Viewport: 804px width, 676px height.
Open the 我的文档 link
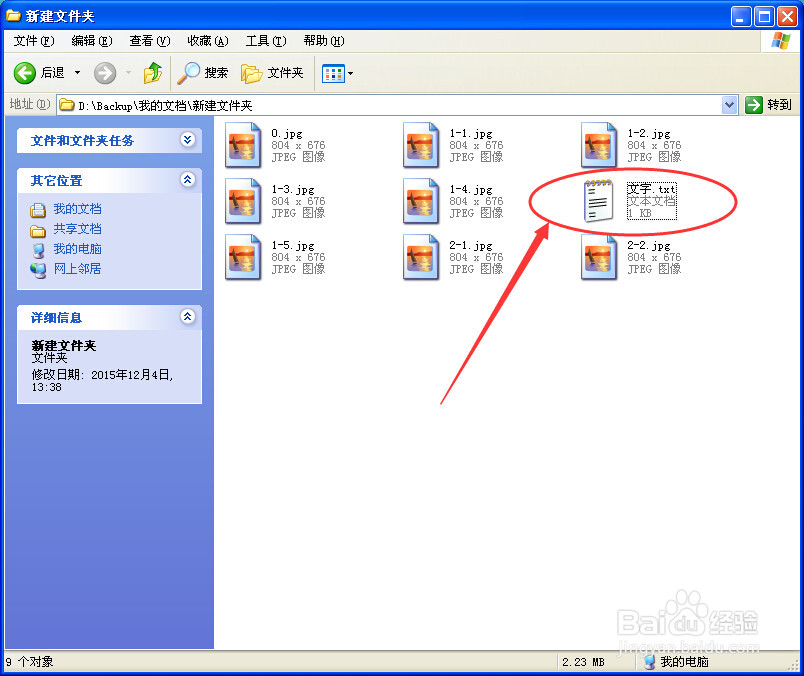(77, 209)
